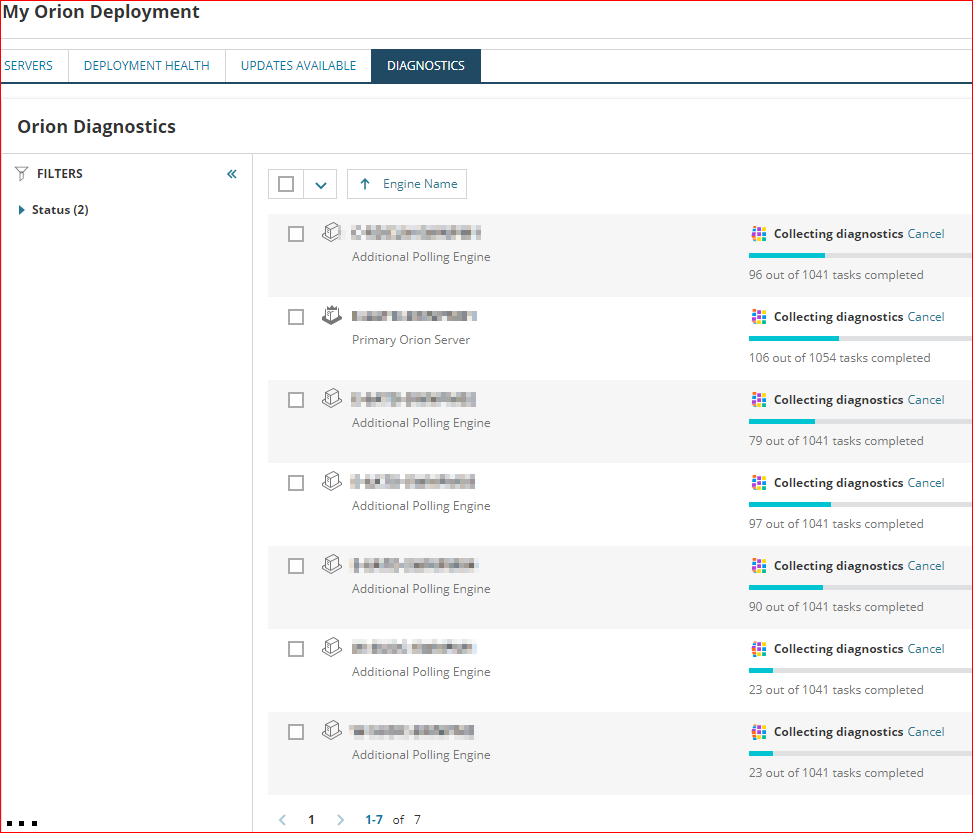Click the blurred engine name in the 96-task row
The height and width of the screenshot is (833, 973).
pos(416,233)
